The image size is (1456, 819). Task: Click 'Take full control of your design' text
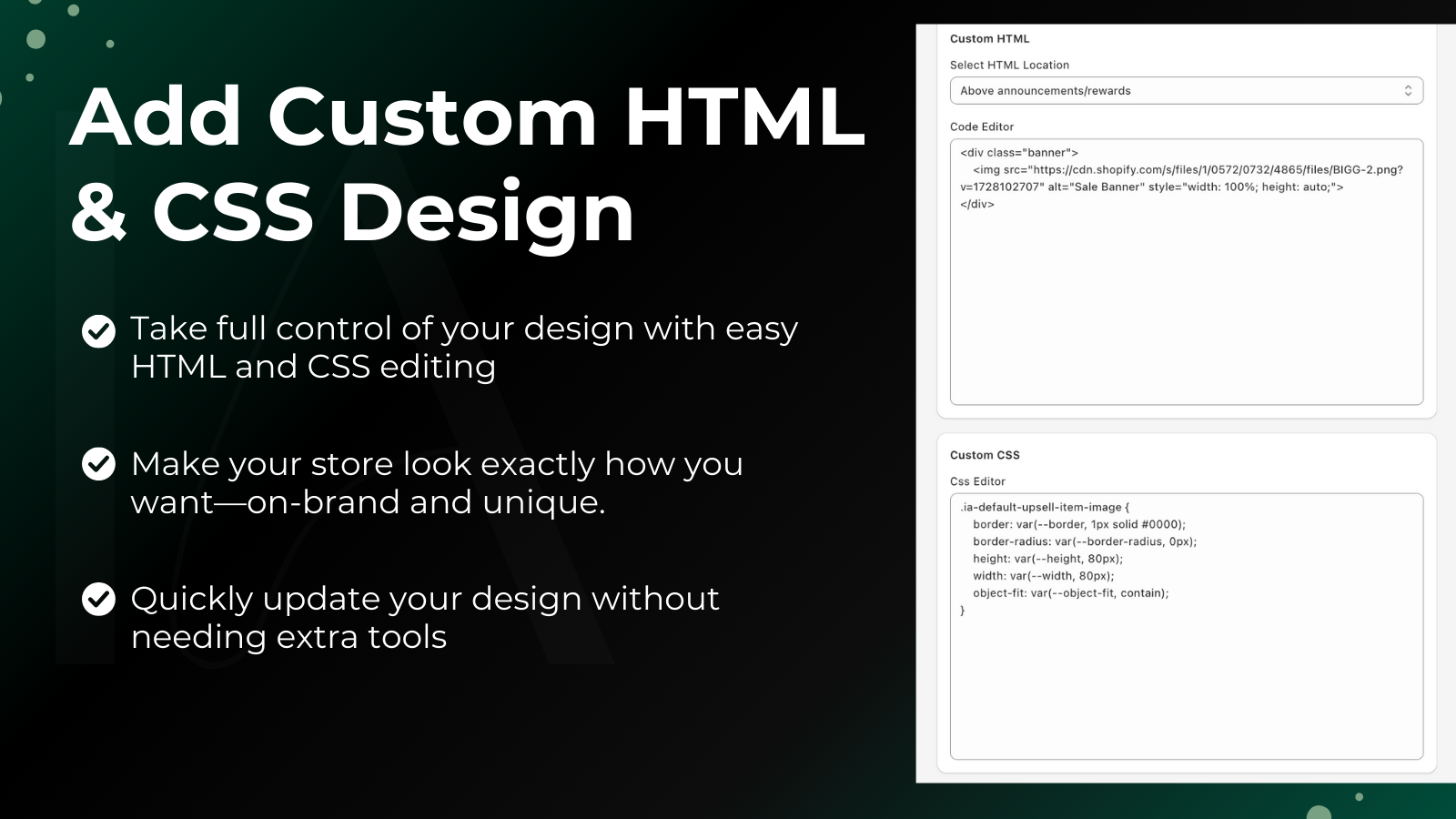click(x=464, y=347)
